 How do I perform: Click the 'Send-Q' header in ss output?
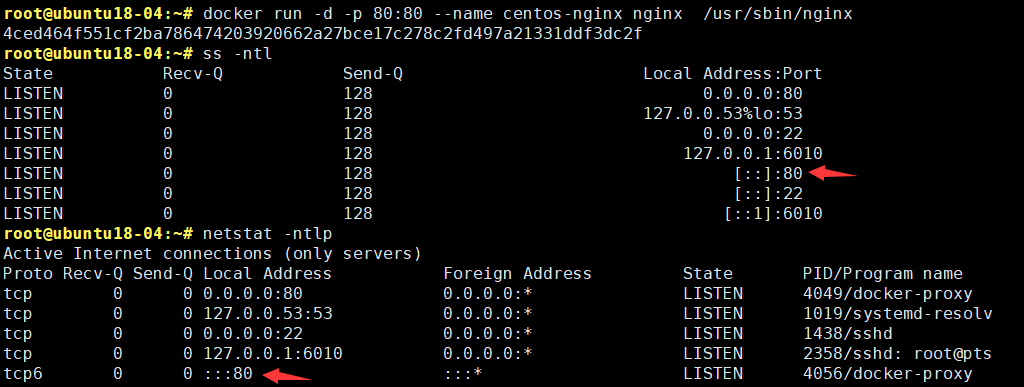(372, 74)
